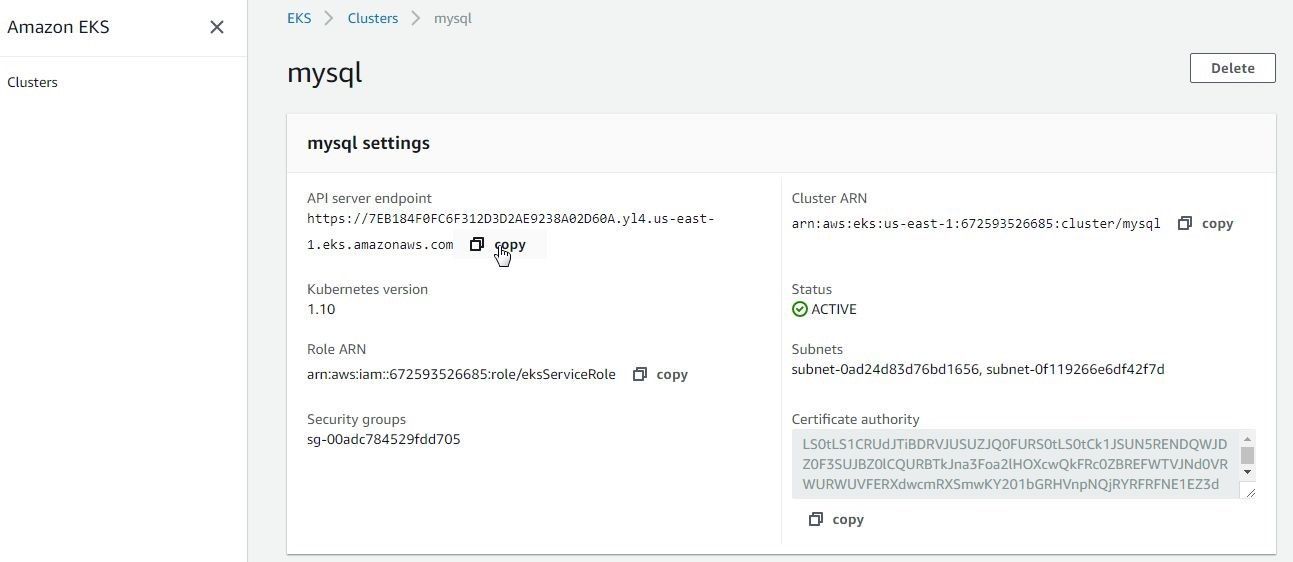Copy the API server endpoint
Image resolution: width=1293 pixels, height=562 pixels.
(499, 244)
